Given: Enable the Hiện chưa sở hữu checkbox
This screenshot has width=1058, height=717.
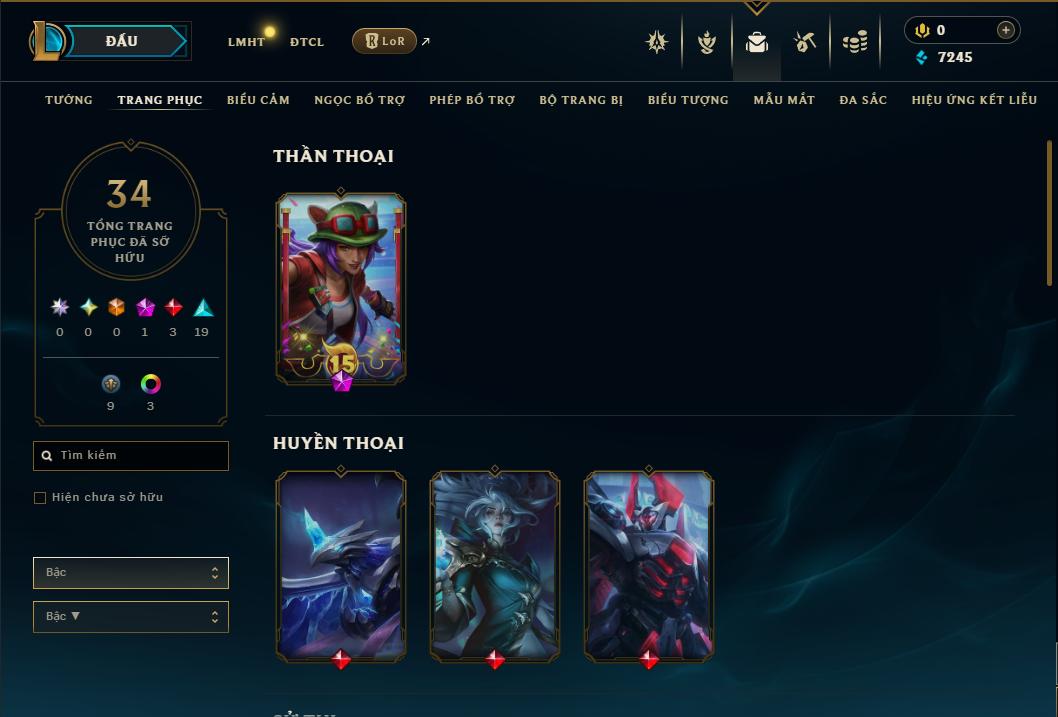Looking at the screenshot, I should click(x=40, y=498).
